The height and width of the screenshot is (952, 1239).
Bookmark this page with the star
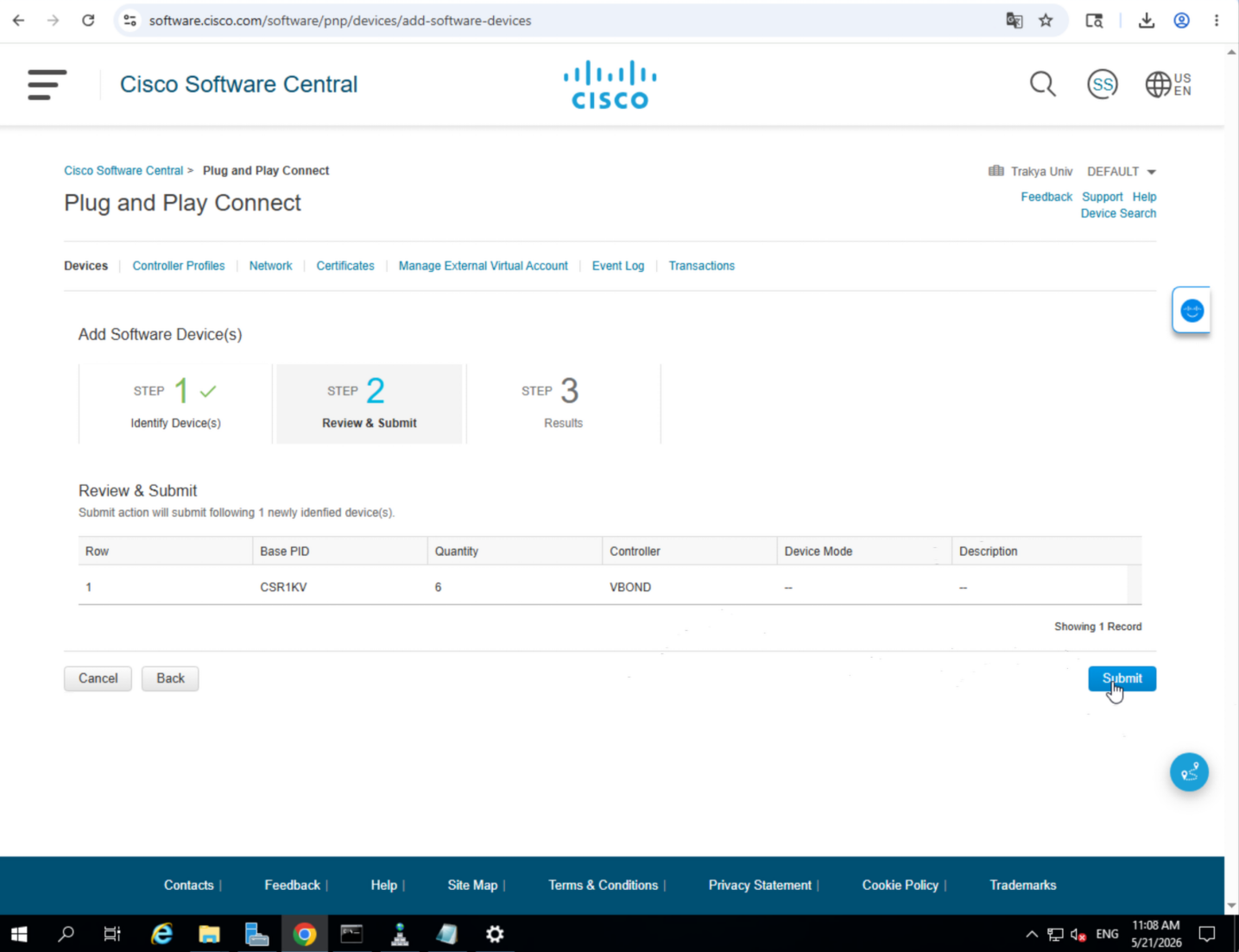point(1046,21)
